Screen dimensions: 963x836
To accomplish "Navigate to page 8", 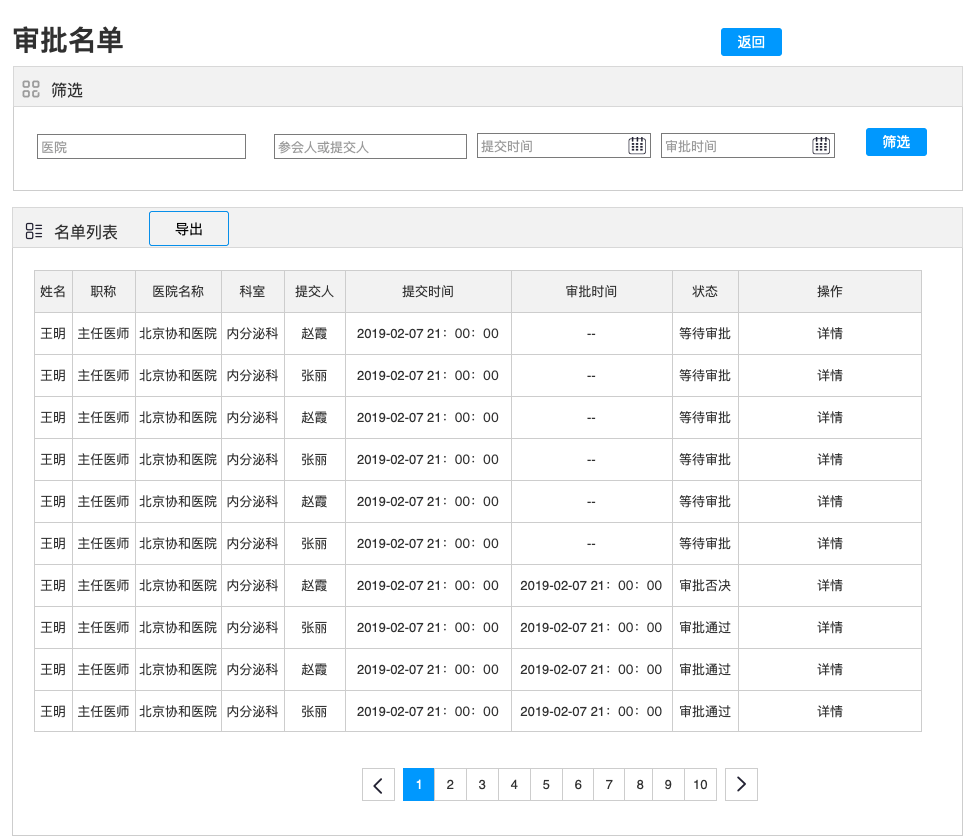I will [640, 784].
